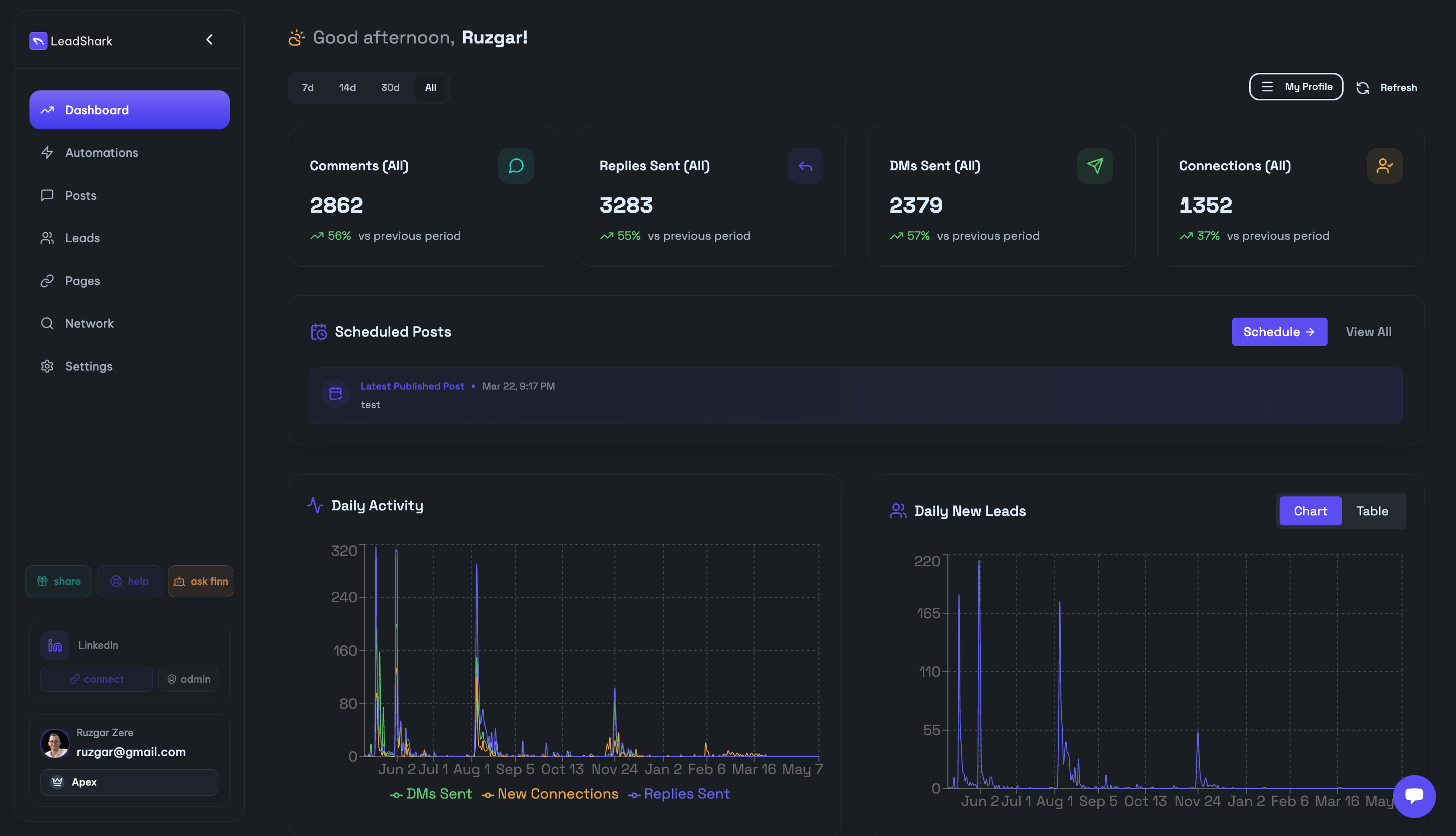Open the View All scheduled posts link
Viewport: 1456px width, 836px height.
(x=1368, y=332)
